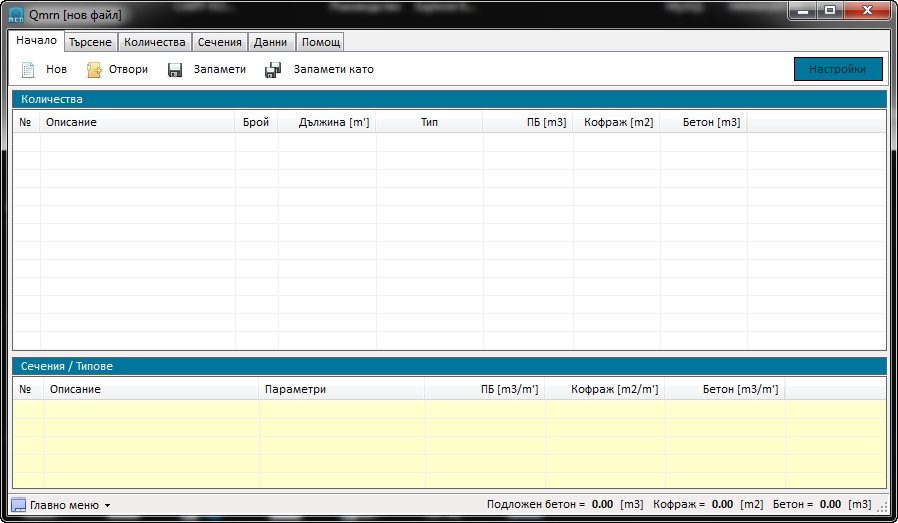Switch to the Търсене tab
This screenshot has height=523, width=898.
pyautogui.click(x=91, y=42)
